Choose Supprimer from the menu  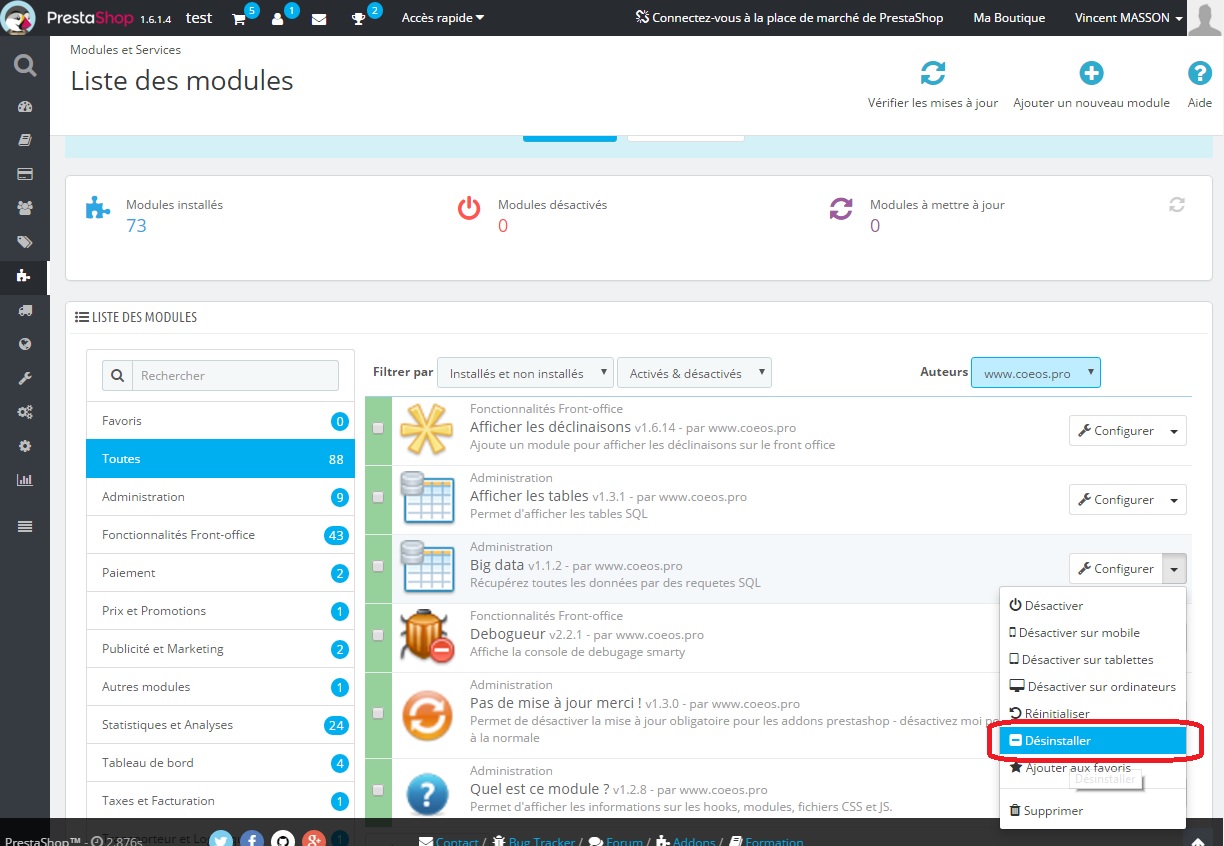pyautogui.click(x=1093, y=810)
